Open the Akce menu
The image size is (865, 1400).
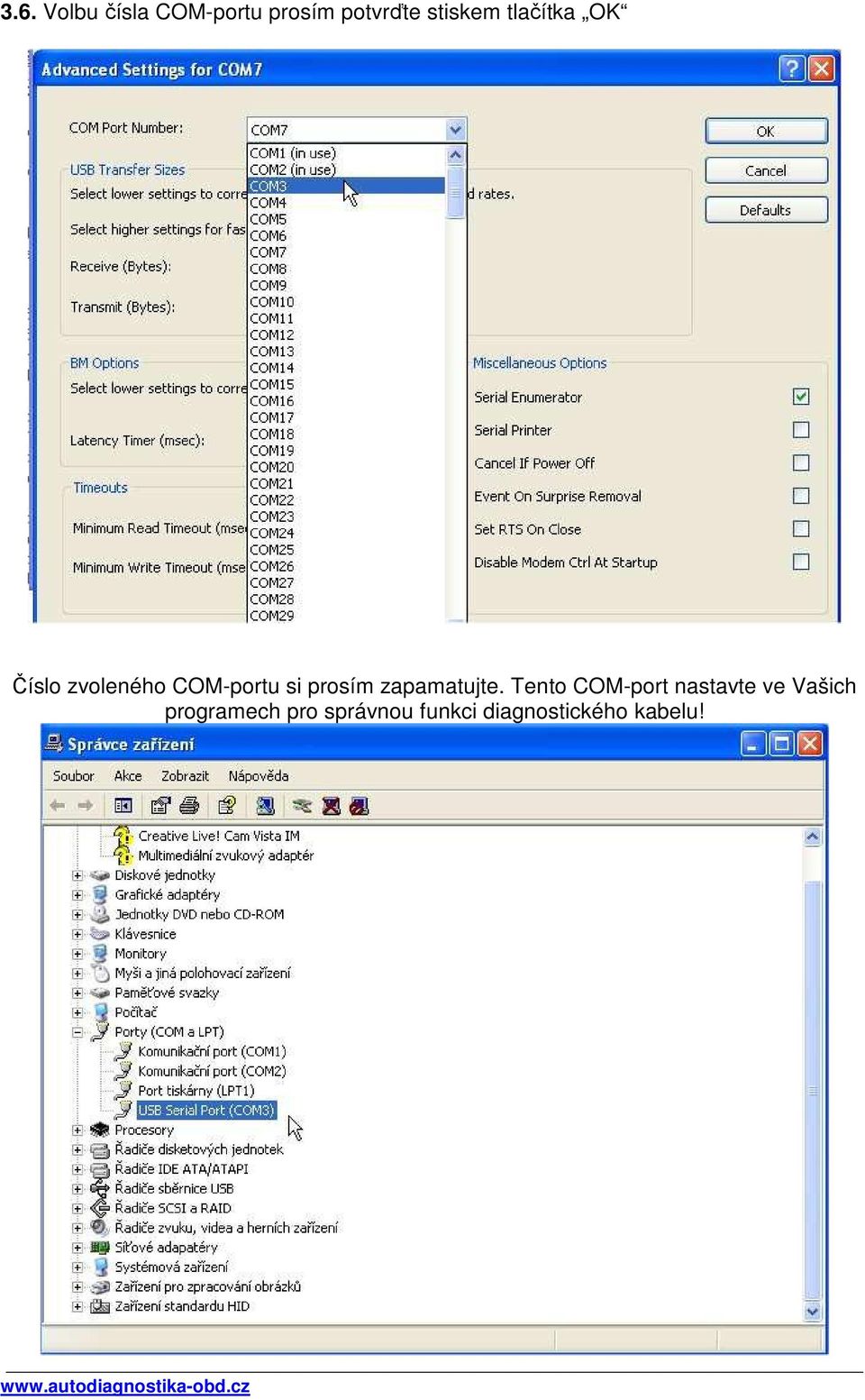(128, 775)
